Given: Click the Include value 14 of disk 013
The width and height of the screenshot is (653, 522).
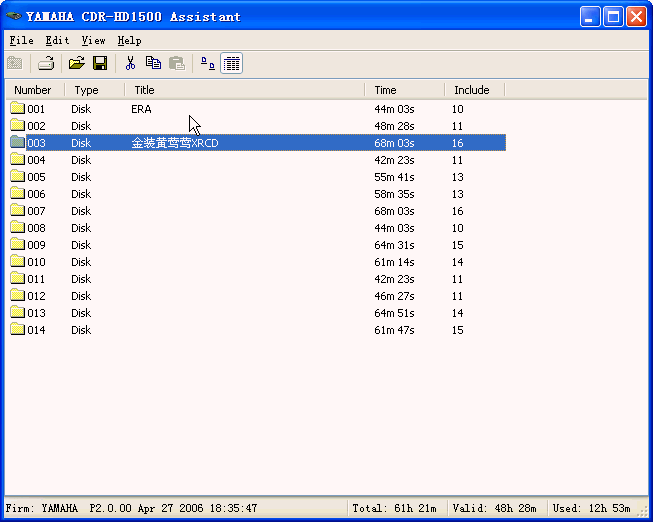Looking at the screenshot, I should pos(458,313).
